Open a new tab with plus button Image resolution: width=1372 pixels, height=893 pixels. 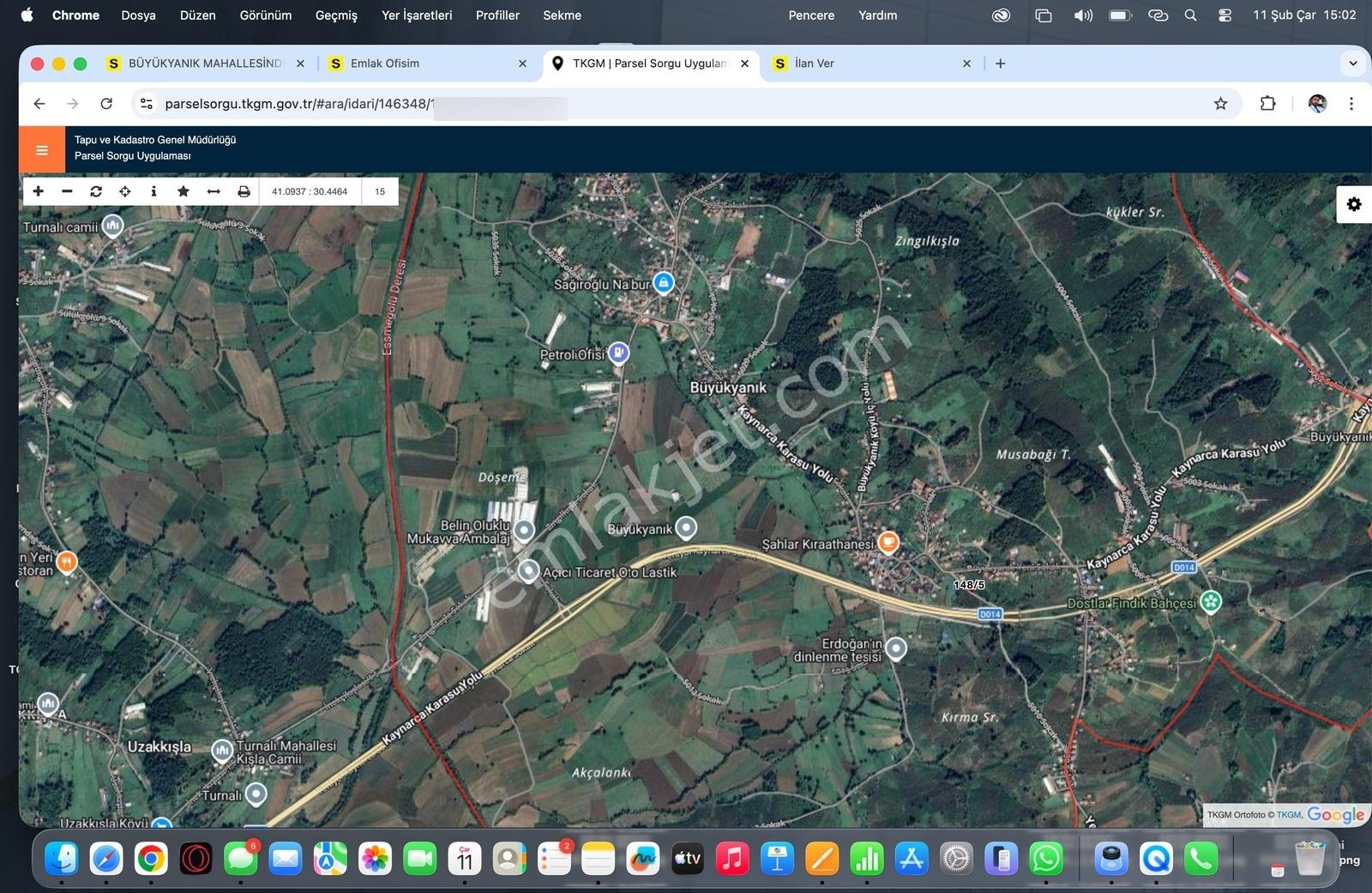(x=1000, y=63)
